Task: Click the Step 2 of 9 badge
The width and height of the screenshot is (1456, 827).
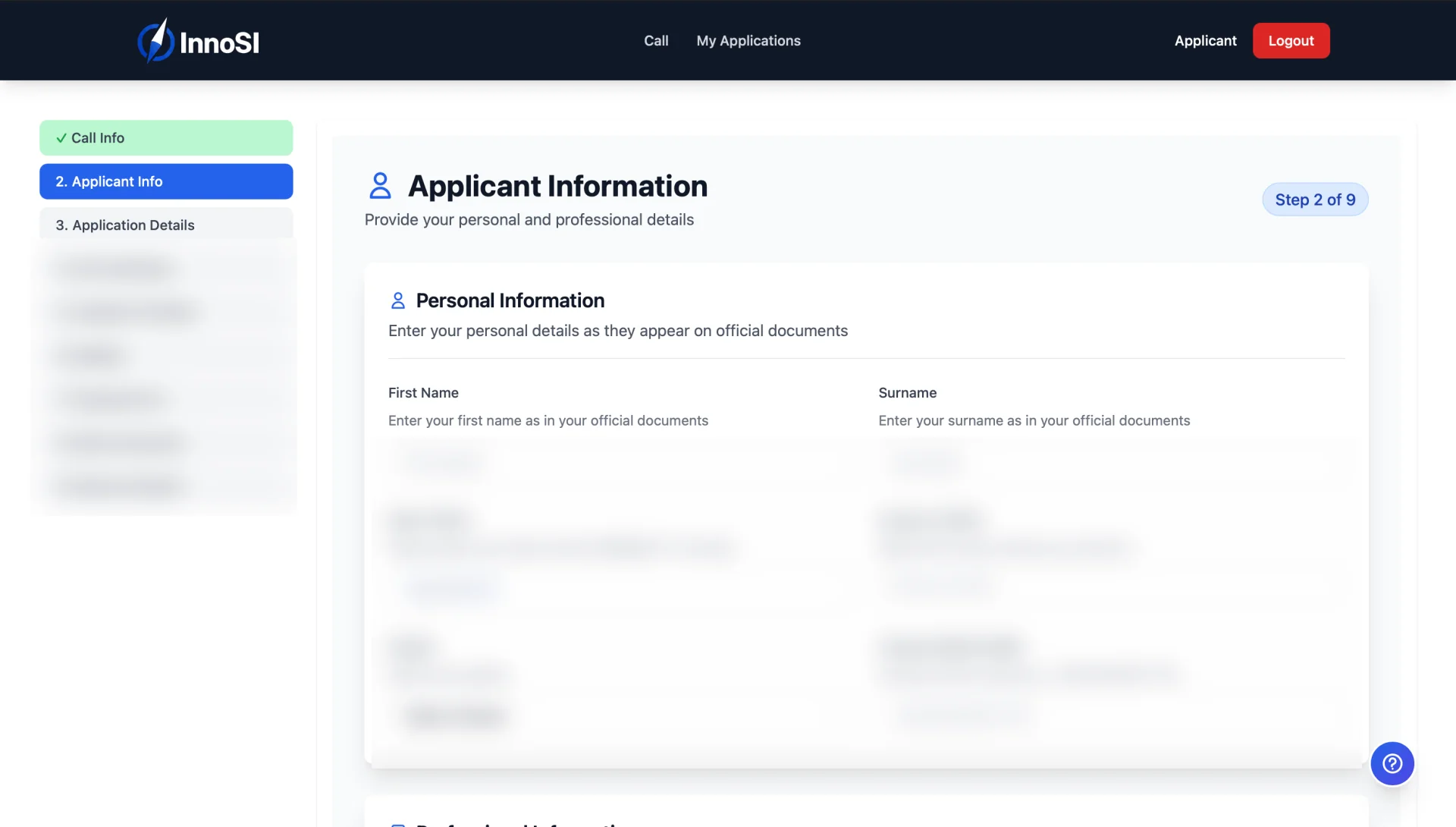Action: (1315, 200)
